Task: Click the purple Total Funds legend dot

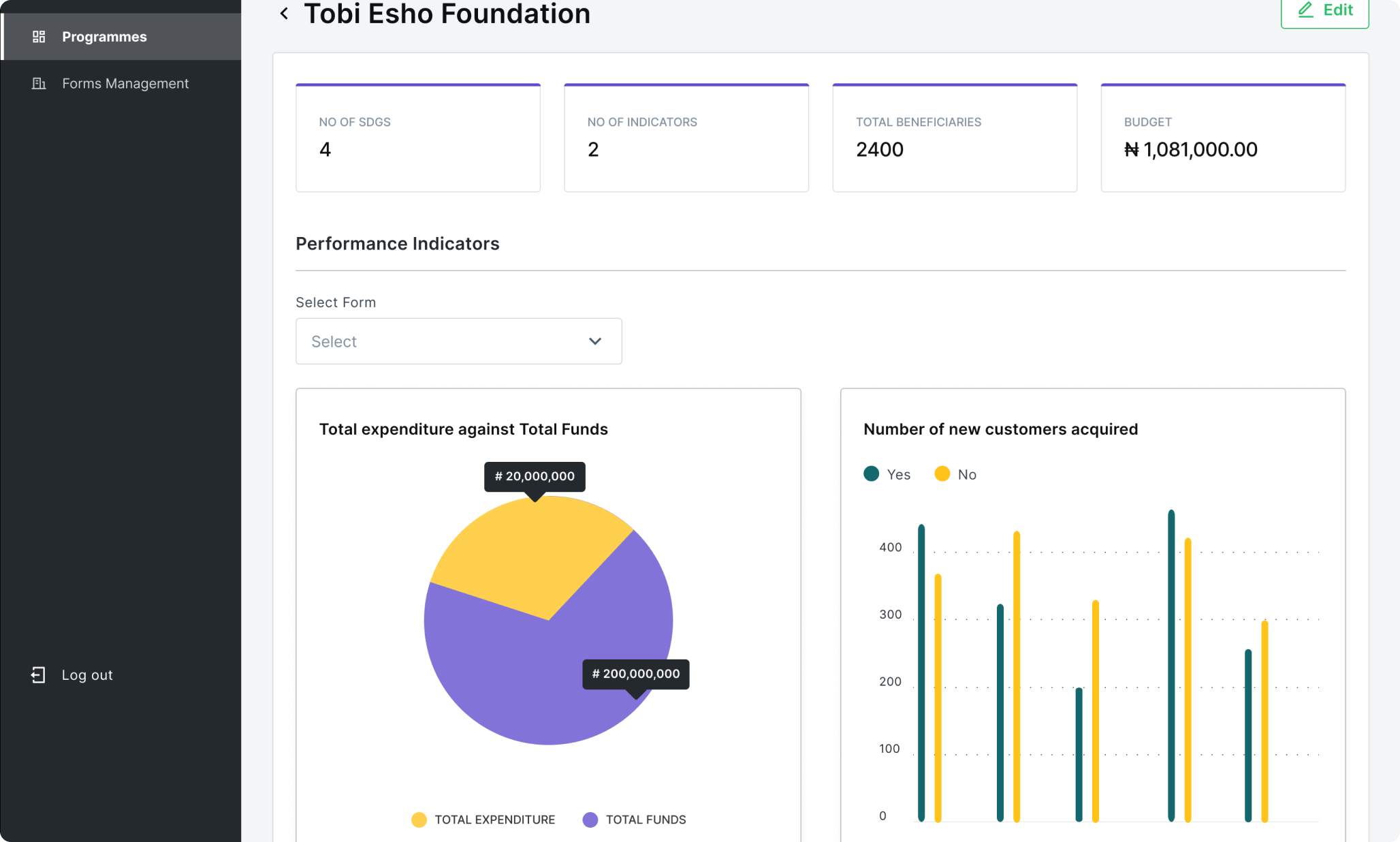Action: (x=590, y=820)
